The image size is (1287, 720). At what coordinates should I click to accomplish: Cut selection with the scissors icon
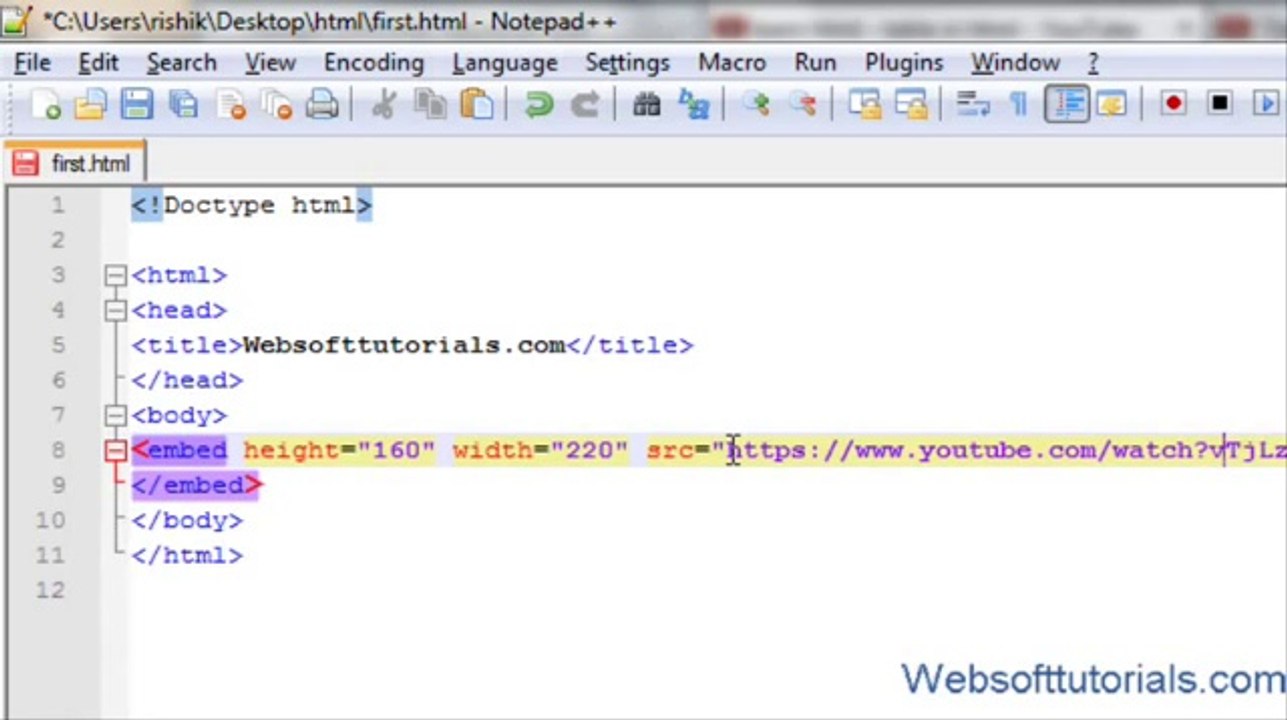pyautogui.click(x=384, y=104)
